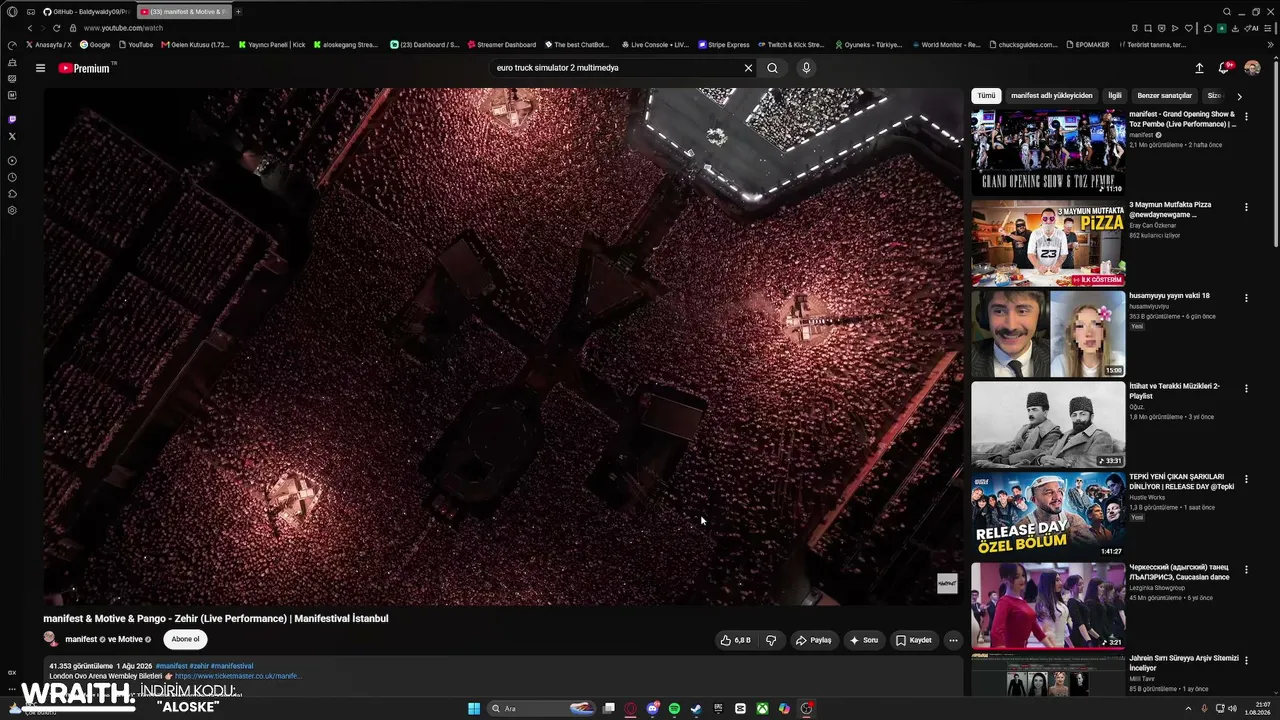Click the #zehir hashtag
This screenshot has width=1280, height=720.
(x=199, y=666)
